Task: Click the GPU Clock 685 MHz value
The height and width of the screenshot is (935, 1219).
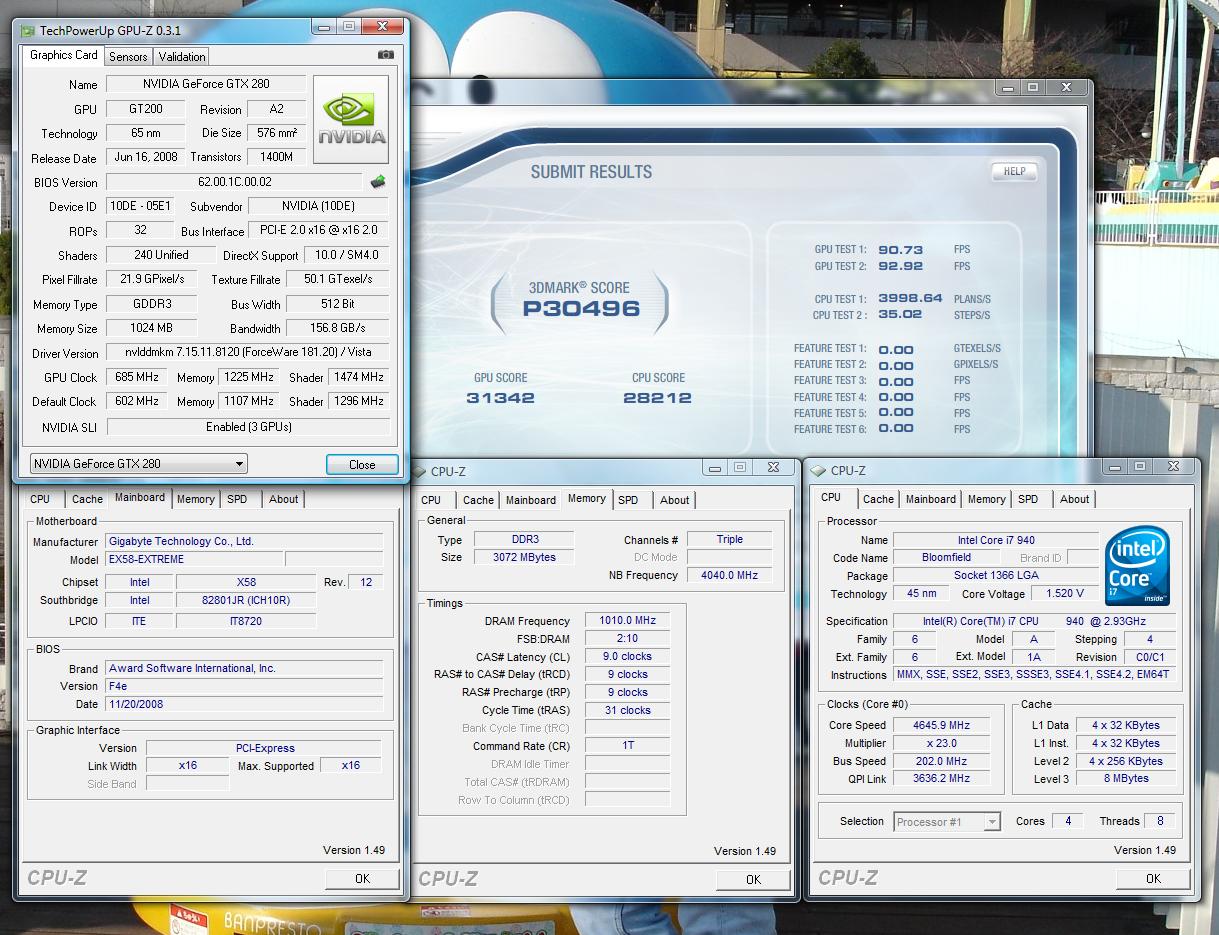Action: pos(138,378)
